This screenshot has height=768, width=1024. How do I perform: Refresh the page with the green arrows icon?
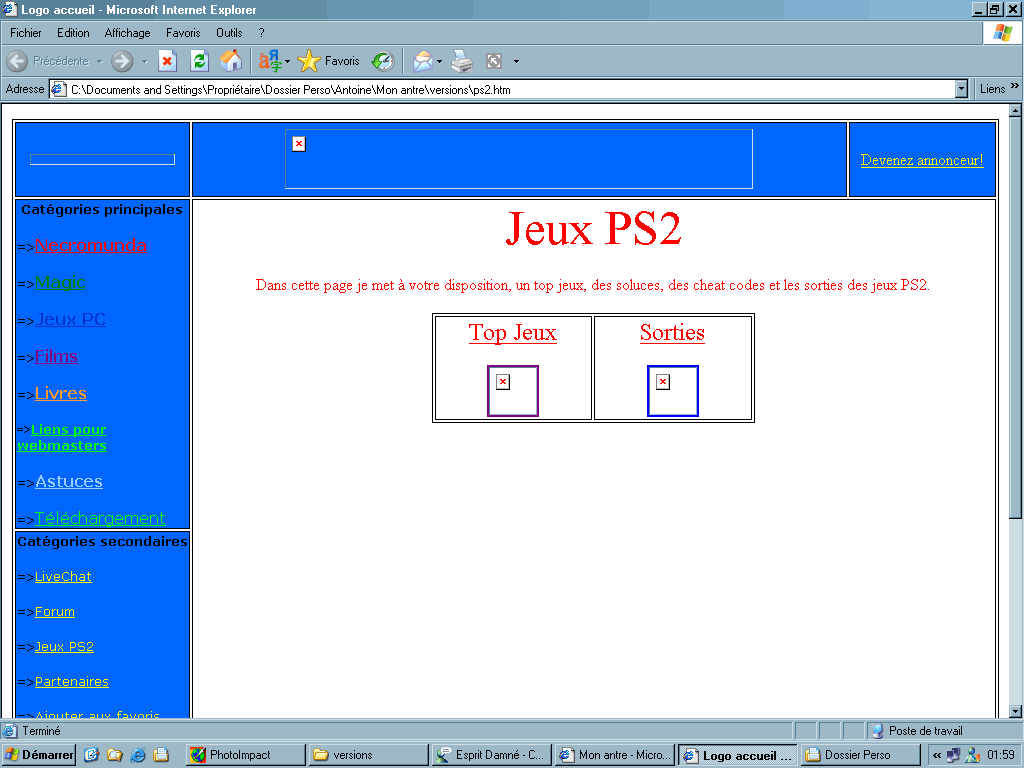(x=199, y=61)
